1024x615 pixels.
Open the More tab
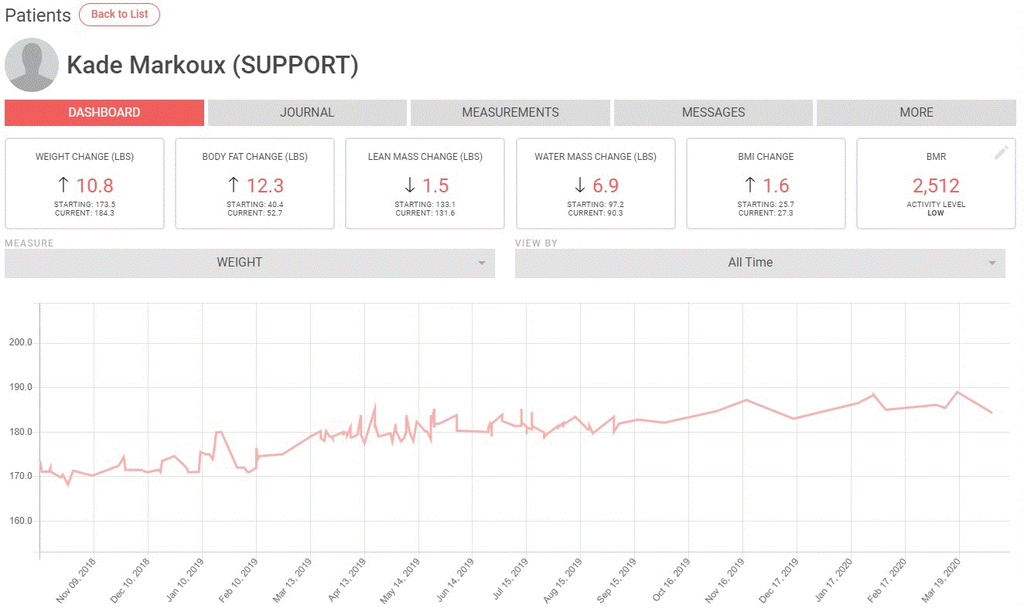pos(916,112)
